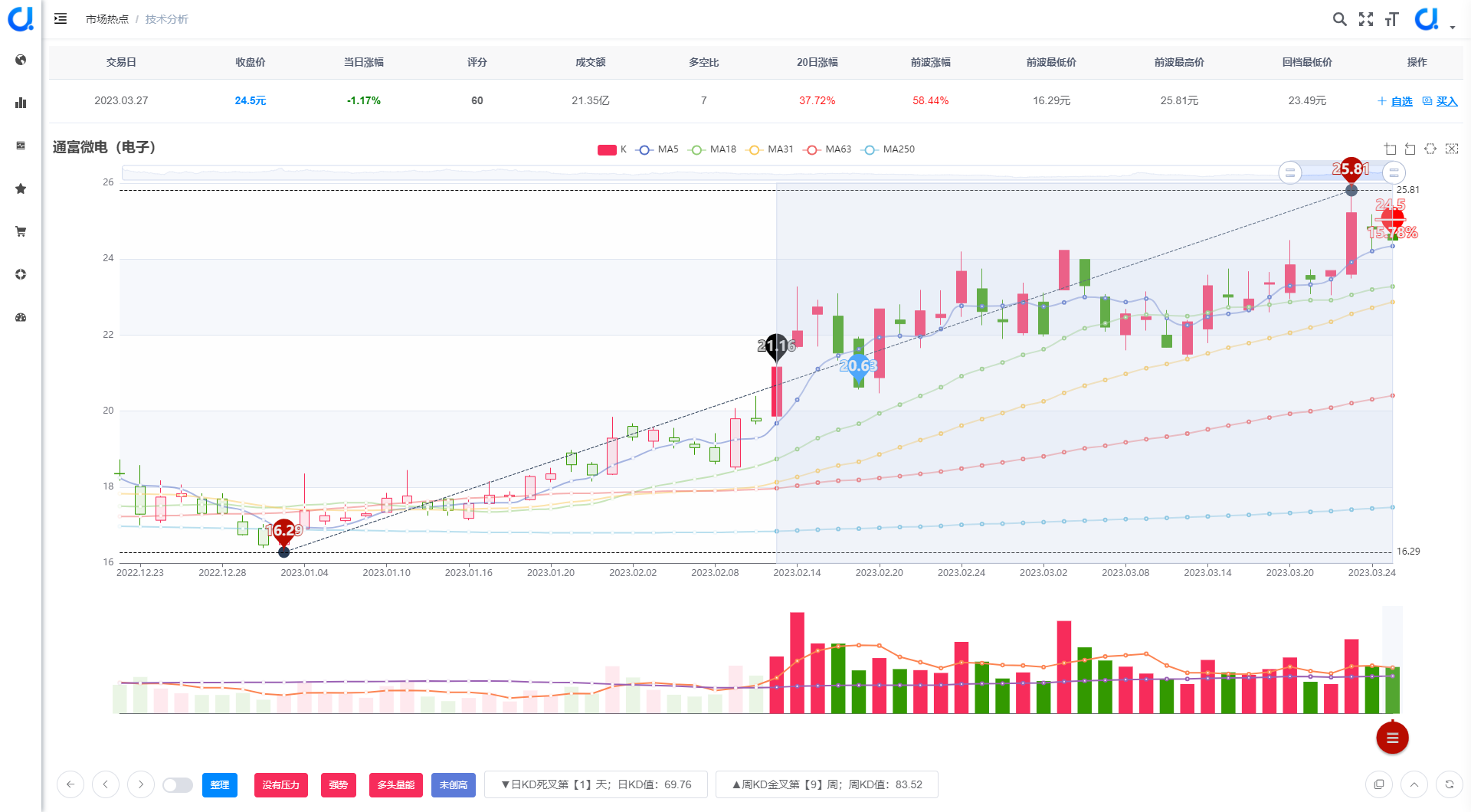This screenshot has width=1471, height=812.
Task: Clear selection with dashed X tool
Action: [x=1452, y=149]
